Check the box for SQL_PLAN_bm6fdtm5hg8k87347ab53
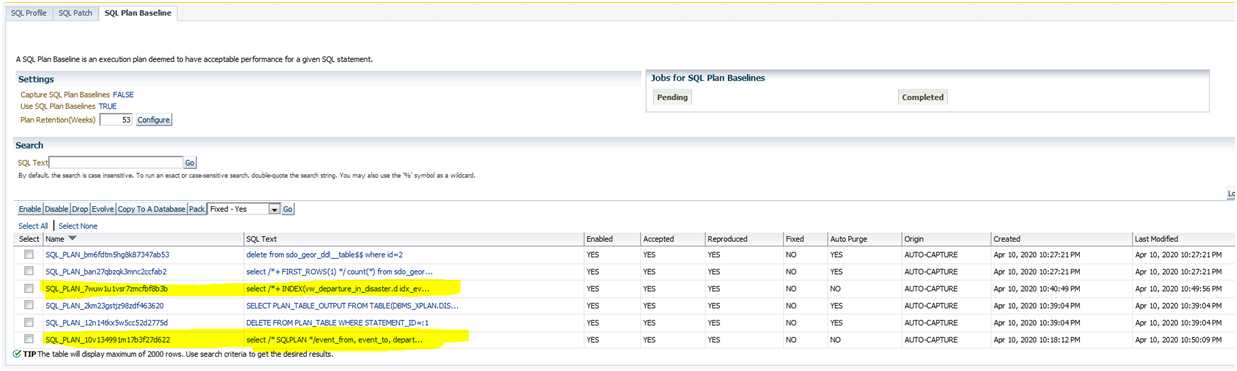Image resolution: width=1237 pixels, height=371 pixels. coord(29,255)
